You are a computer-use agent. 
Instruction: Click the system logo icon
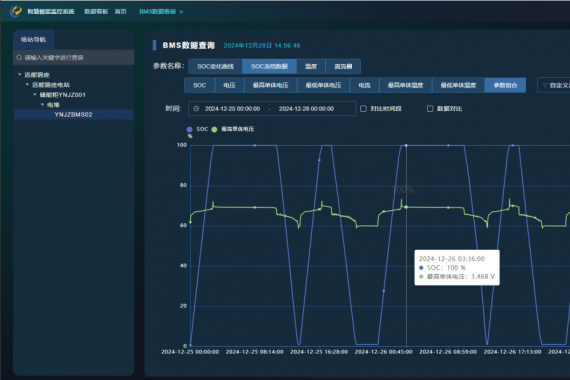click(x=16, y=11)
